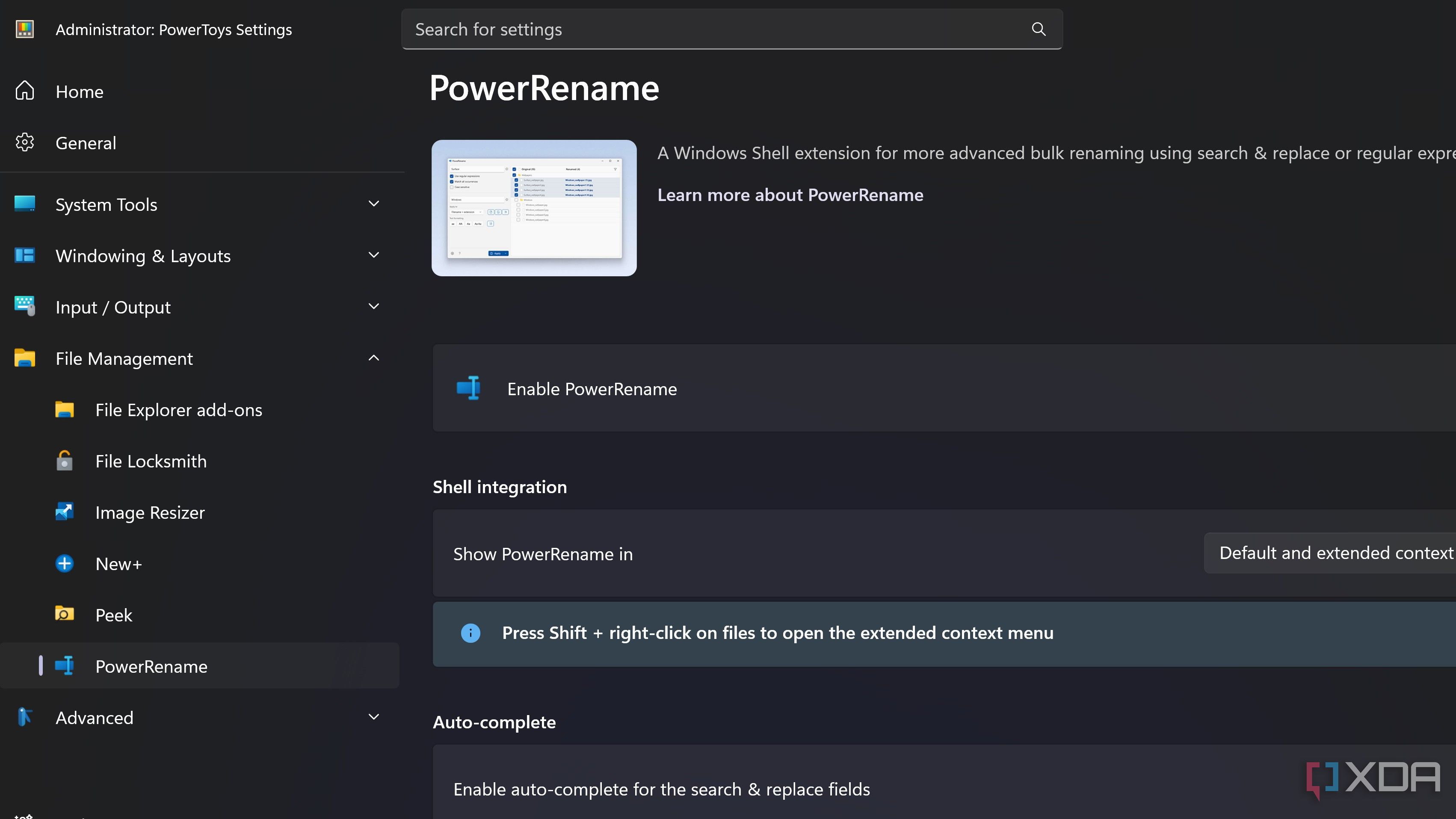Select the General settings gear icon
This screenshot has height=819, width=1456.
(25, 142)
